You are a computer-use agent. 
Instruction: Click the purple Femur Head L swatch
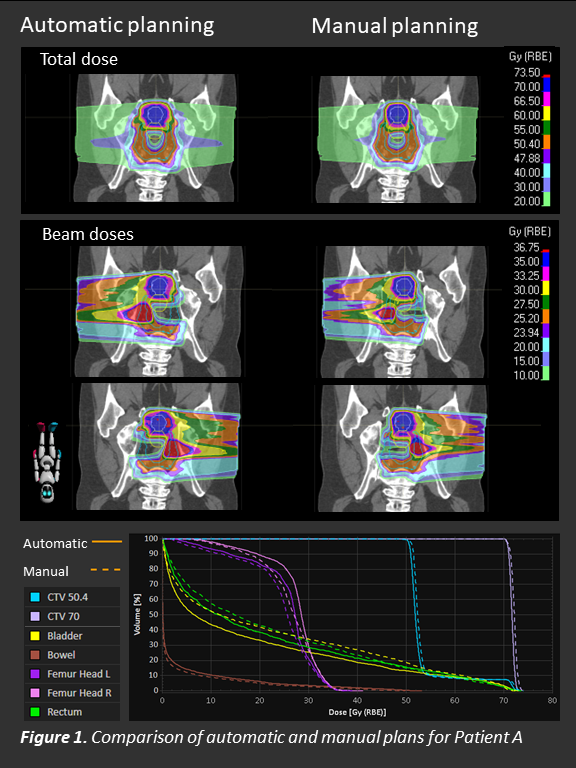click(35, 674)
